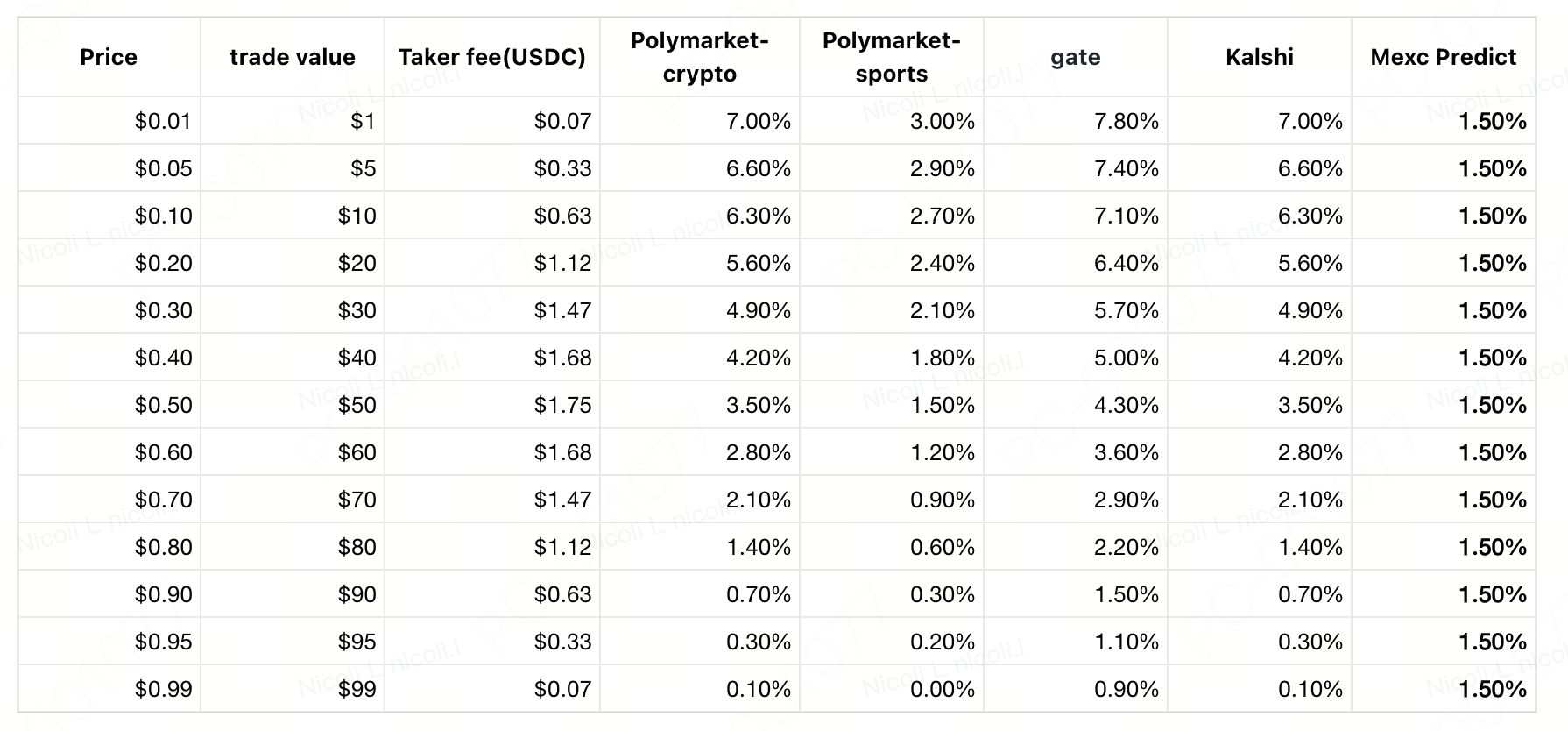Select the 0.00% Polymarket-sports cell
The image size is (1568, 731).
[892, 689]
